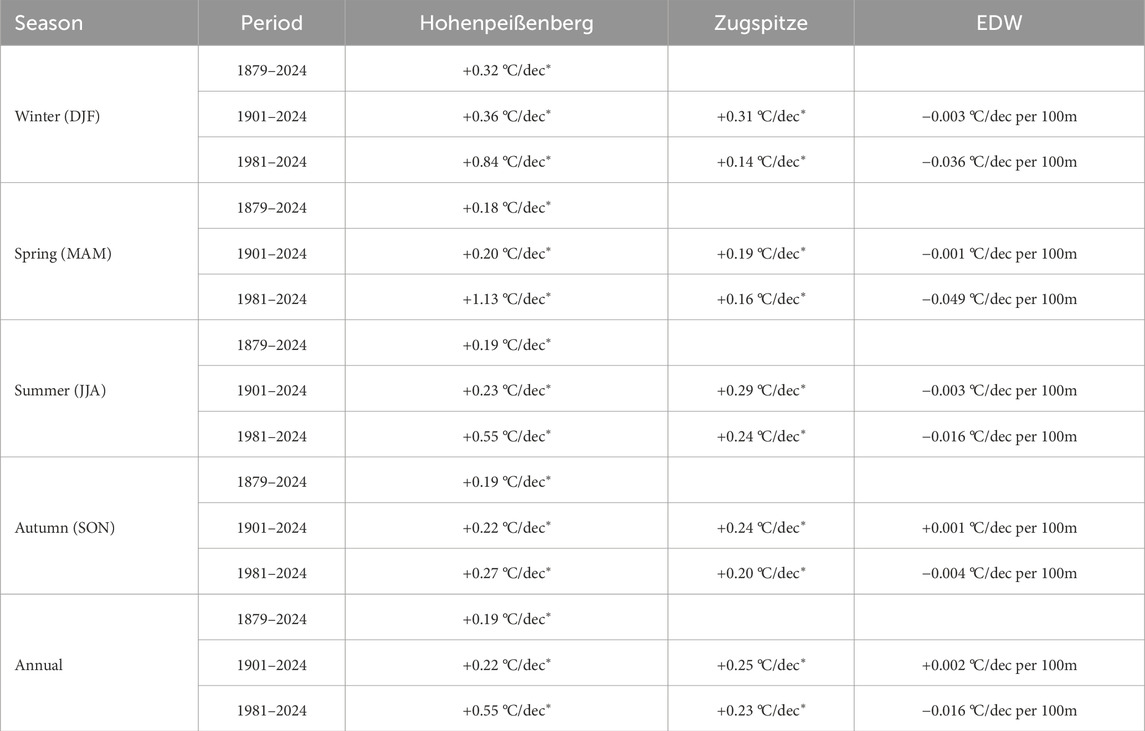
Task: Click the +0.84 °C/dec winter trend cell
Action: [x=506, y=162]
